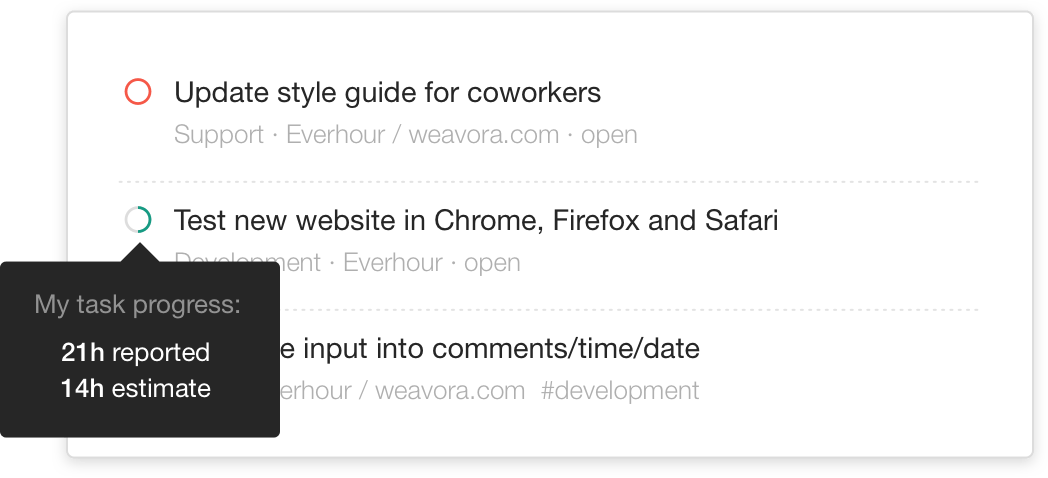Screen dimensions: 1048x478
Task: Click red status circle beside Update style guide
Action: 138,93
